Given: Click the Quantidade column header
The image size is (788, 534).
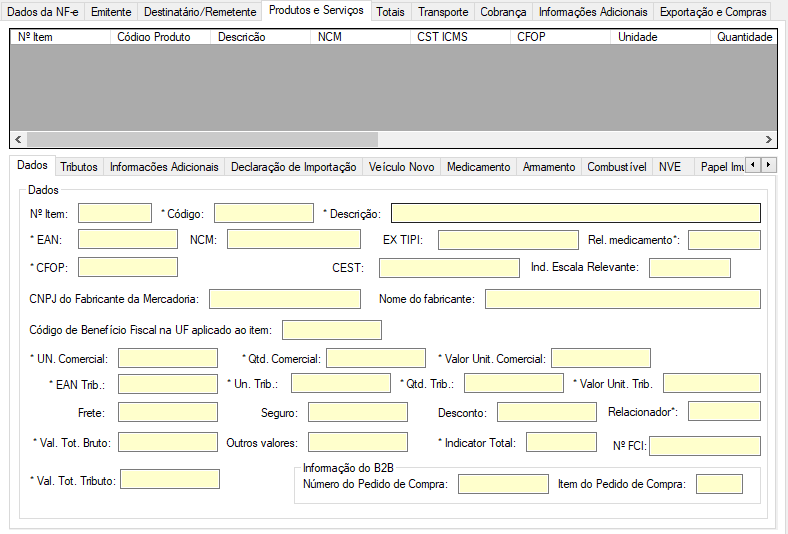Looking at the screenshot, I should click(x=744, y=37).
